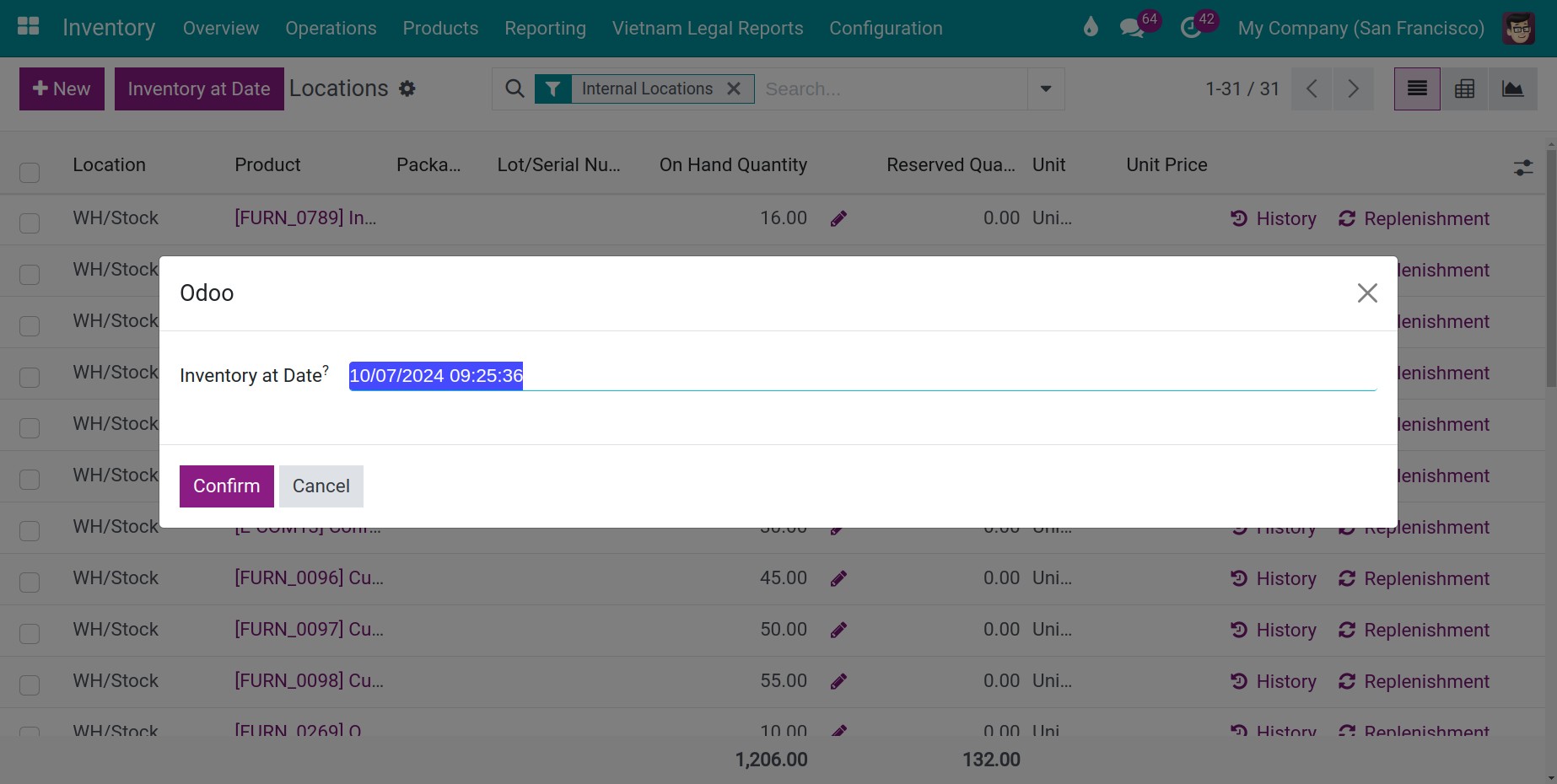Open Replenishment for FURN_0098 row

pos(1414,681)
